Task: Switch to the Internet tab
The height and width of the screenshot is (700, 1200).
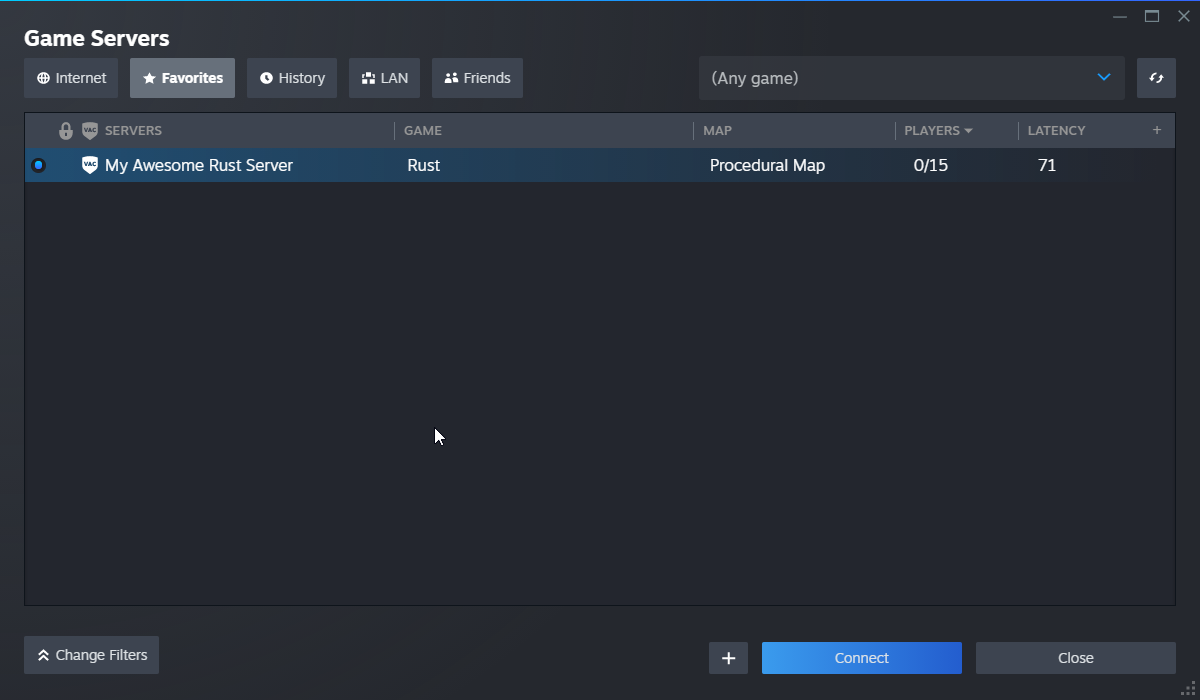Action: (x=70, y=77)
